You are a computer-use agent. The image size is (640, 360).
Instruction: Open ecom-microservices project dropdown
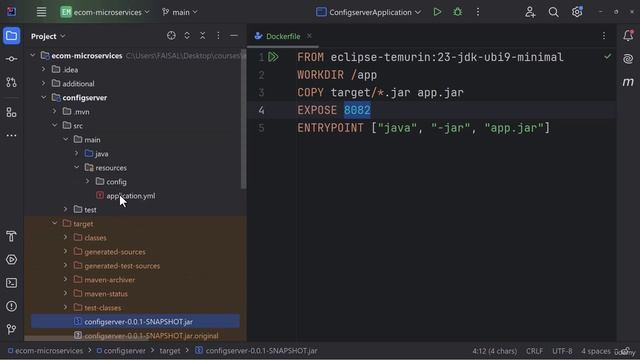[104, 12]
